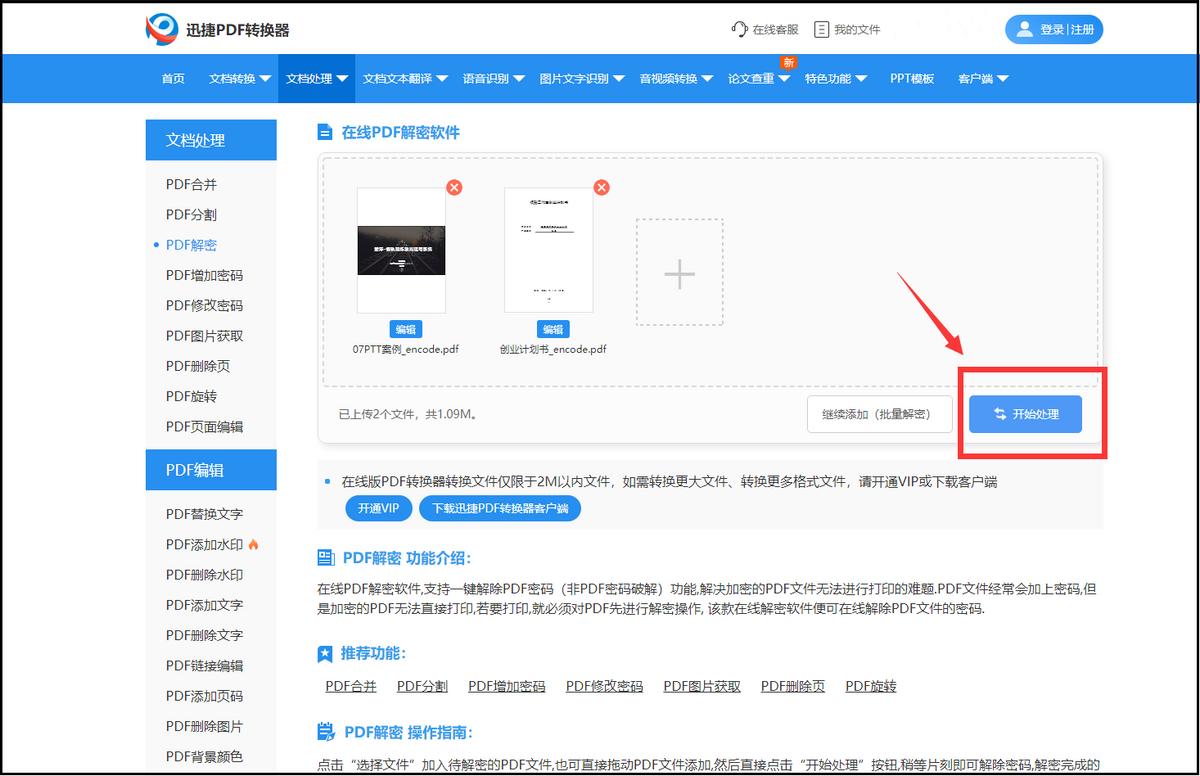The height and width of the screenshot is (776, 1200).
Task: Expand the 语音识别 dropdown menu
Action: pos(488,79)
